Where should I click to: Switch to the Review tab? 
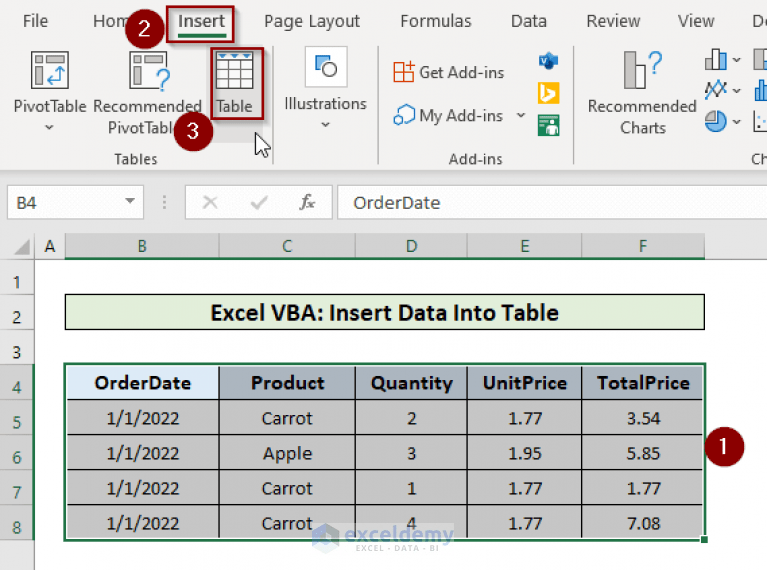[613, 21]
